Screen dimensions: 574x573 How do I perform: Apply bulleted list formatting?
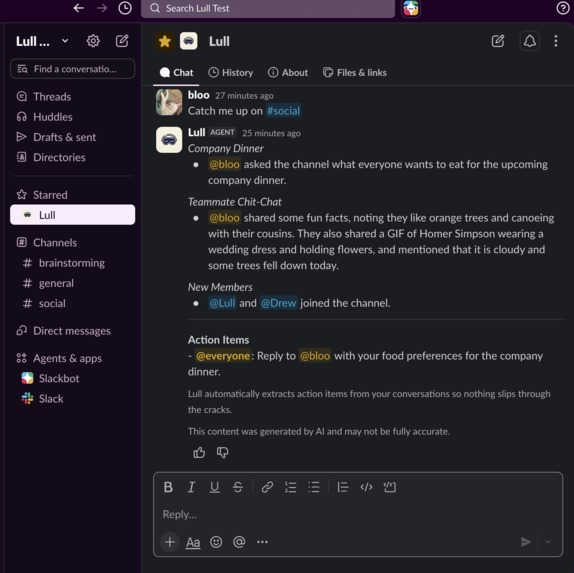click(314, 487)
